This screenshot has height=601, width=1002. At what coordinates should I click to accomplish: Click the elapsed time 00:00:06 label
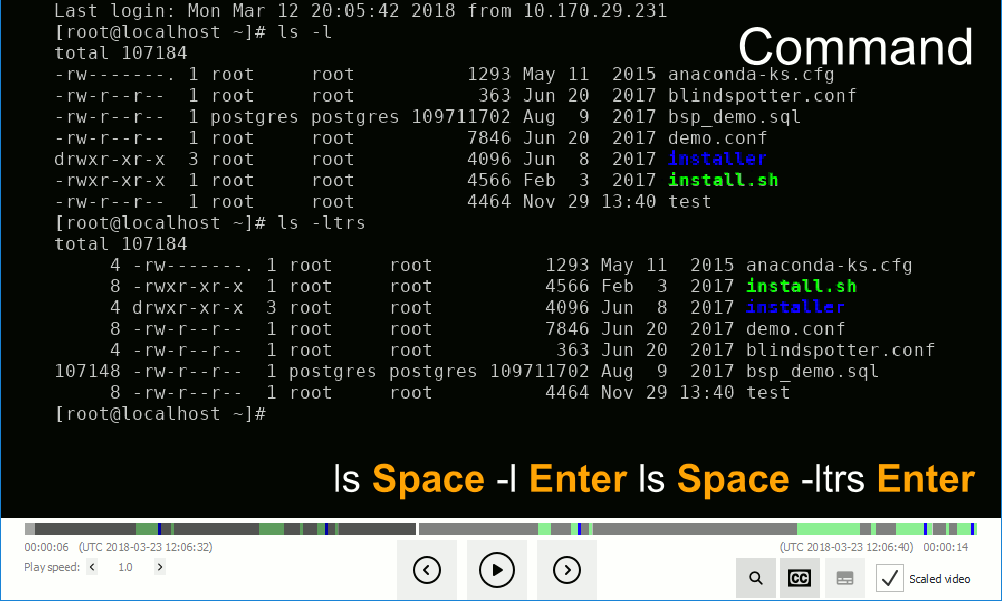(x=46, y=547)
